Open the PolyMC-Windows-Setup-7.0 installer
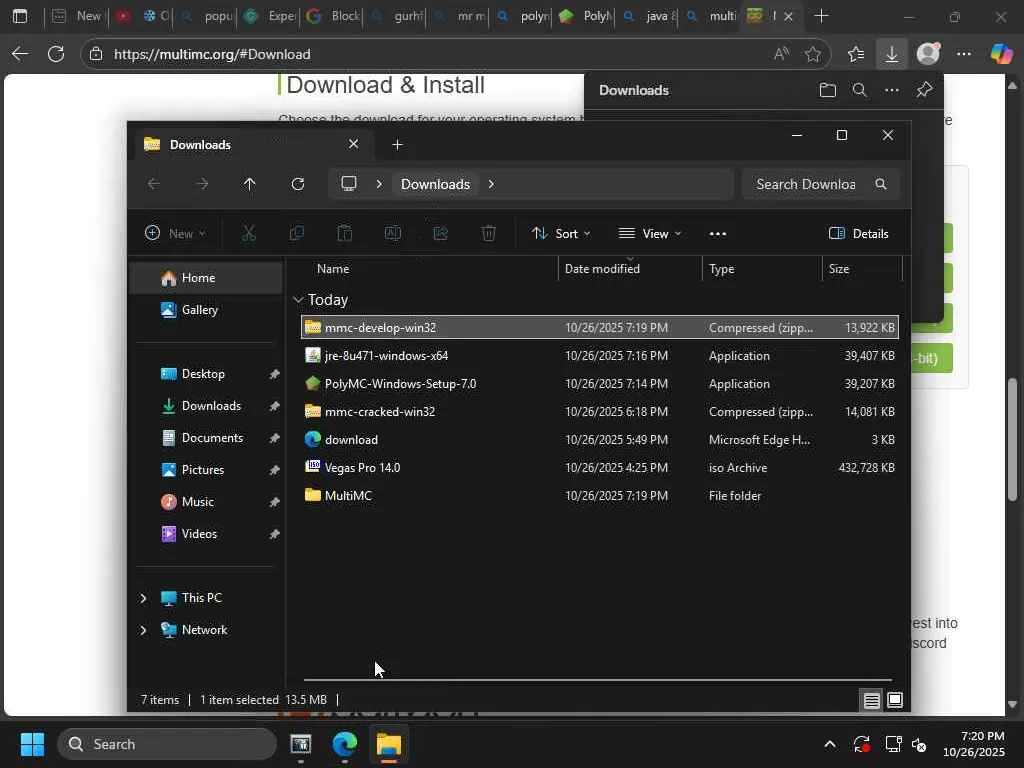Image resolution: width=1024 pixels, height=768 pixels. click(x=400, y=384)
